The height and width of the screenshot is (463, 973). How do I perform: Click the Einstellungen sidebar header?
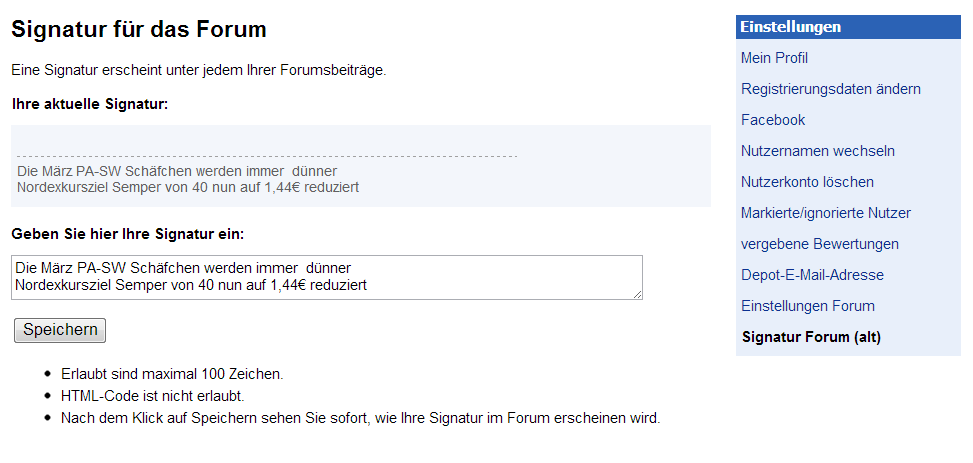790,27
